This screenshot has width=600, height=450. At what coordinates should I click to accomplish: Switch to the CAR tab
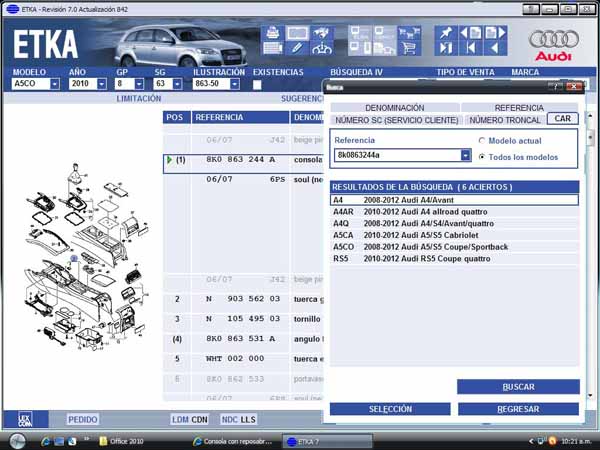562,119
